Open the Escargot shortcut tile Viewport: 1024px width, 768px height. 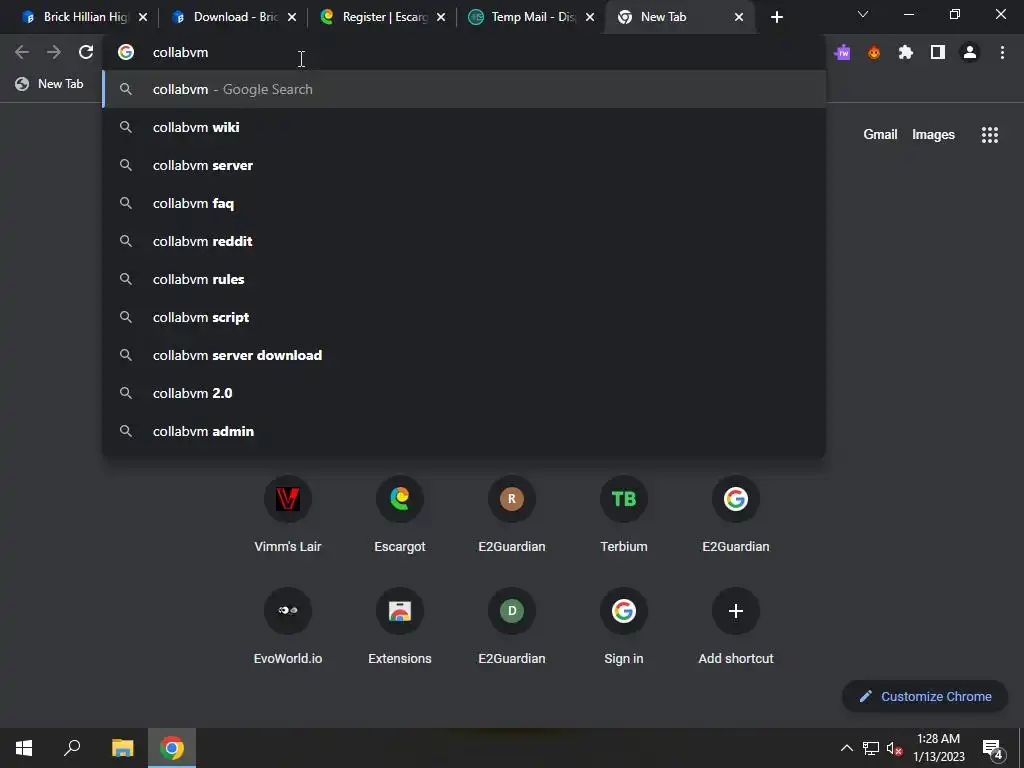coord(400,515)
